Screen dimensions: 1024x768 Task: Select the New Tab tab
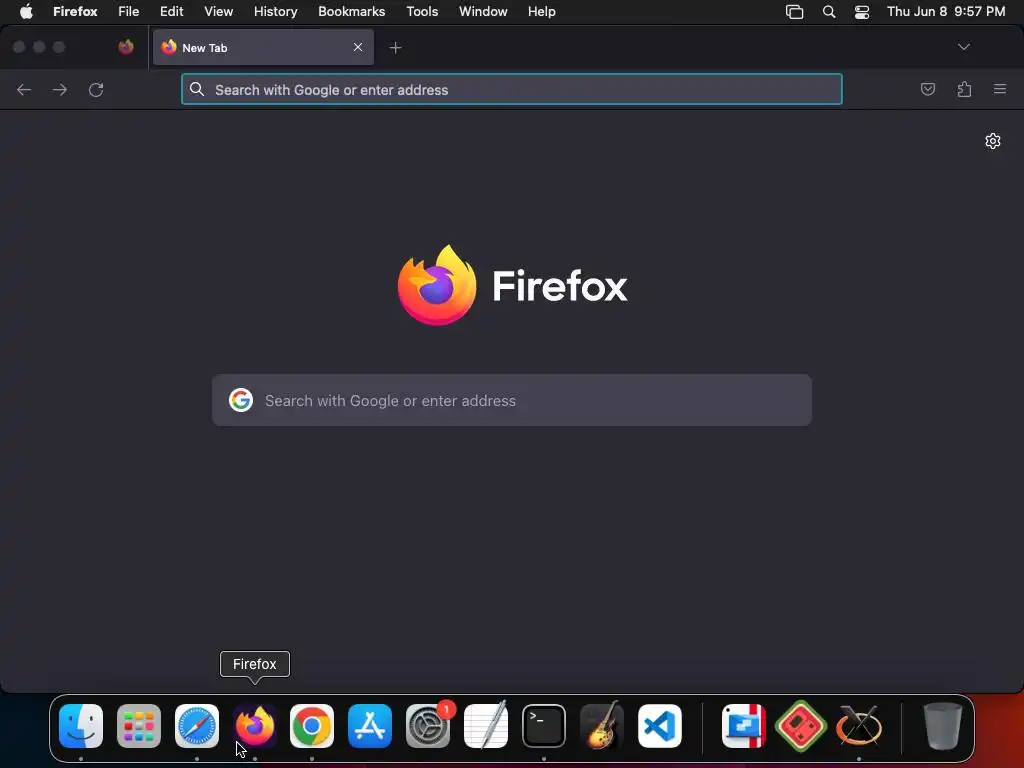click(x=263, y=47)
